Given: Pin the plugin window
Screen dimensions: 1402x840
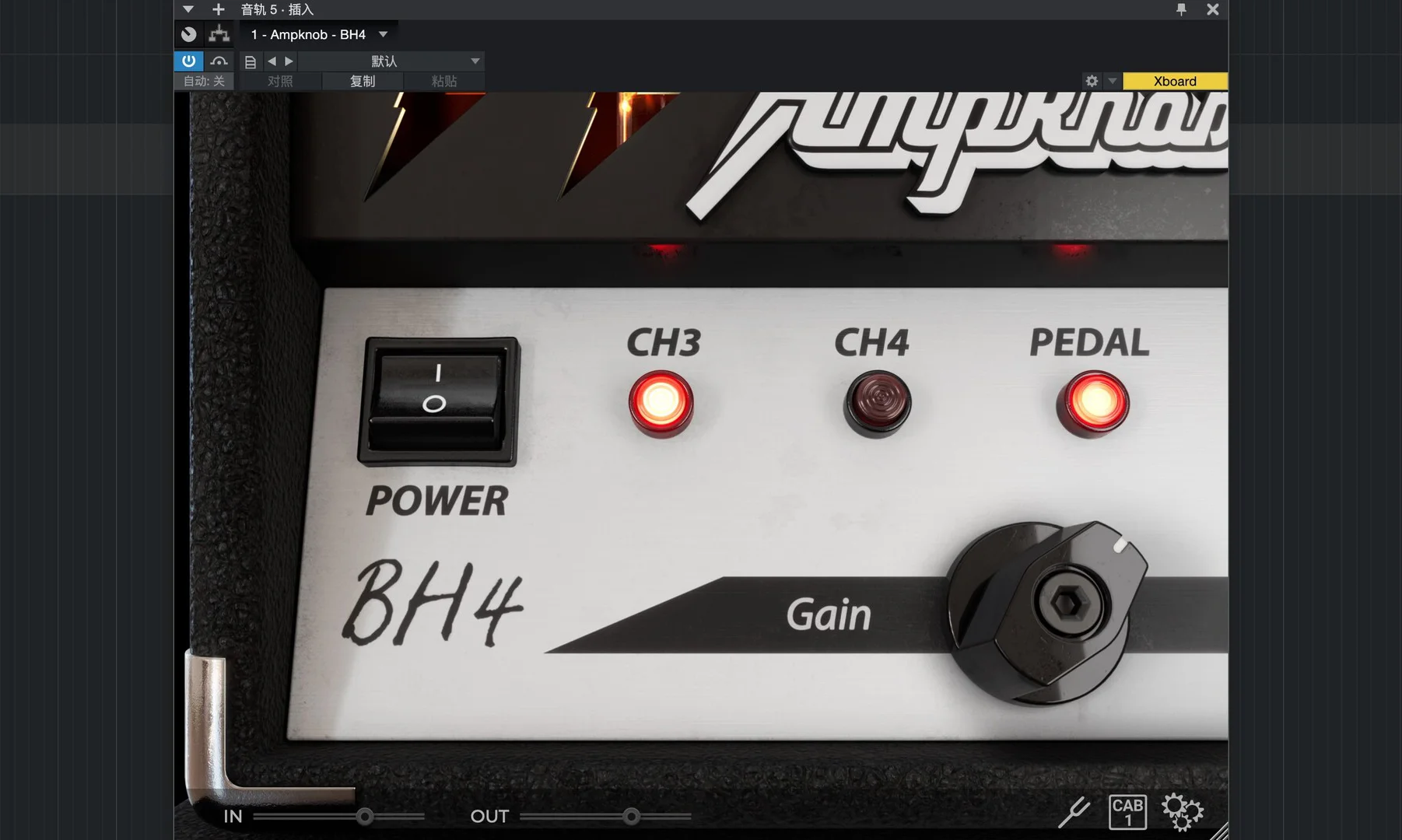Looking at the screenshot, I should tap(1181, 9).
